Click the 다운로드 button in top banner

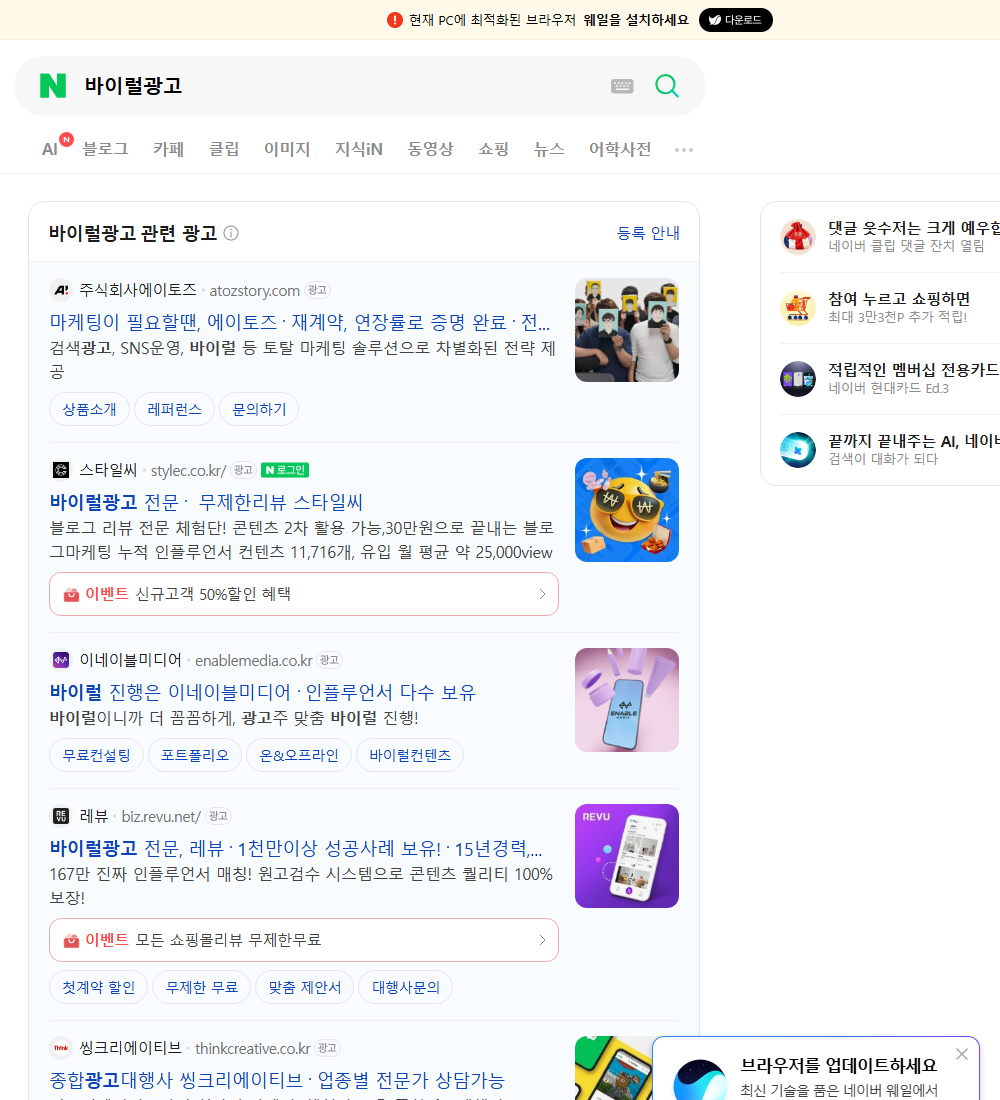coord(735,20)
